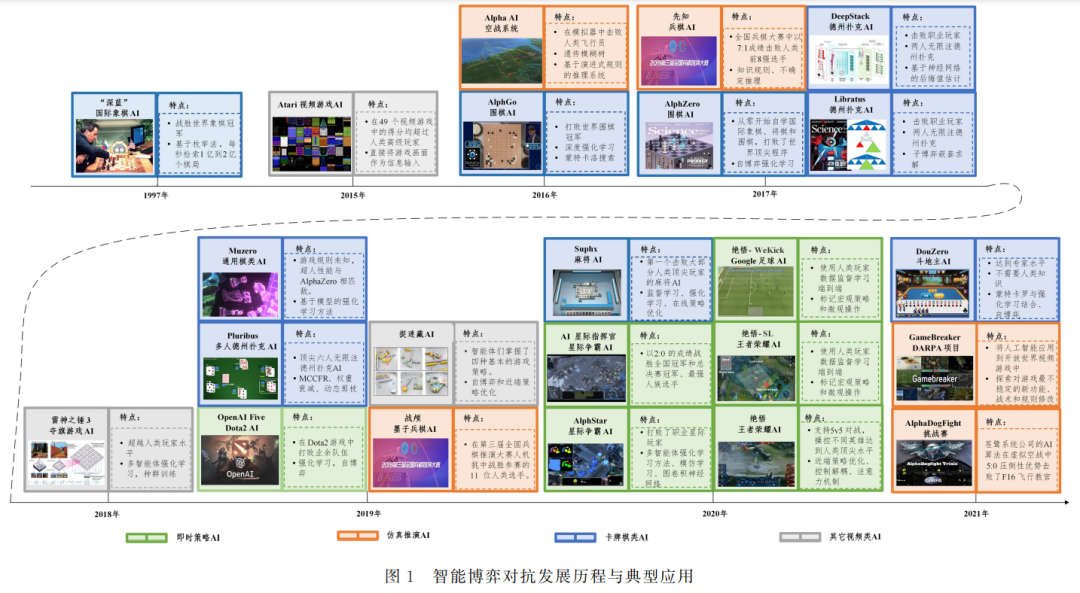Click the Deep Blue chess AI thumbnail
Image resolution: width=1080 pixels, height=593 pixels.
coord(114,145)
